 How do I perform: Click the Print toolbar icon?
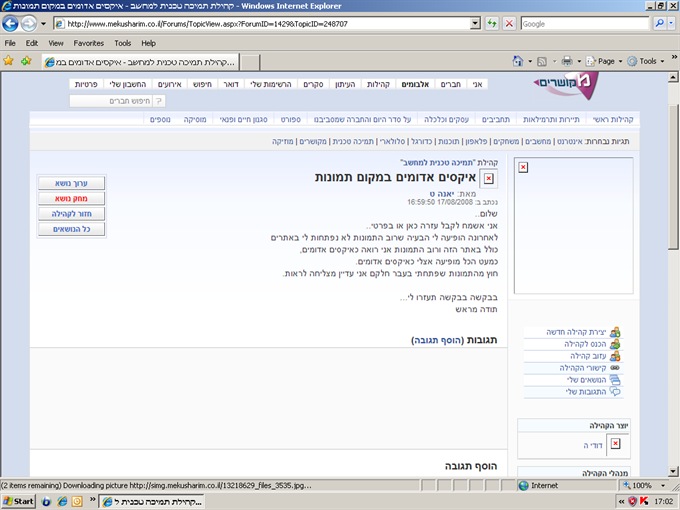pyautogui.click(x=567, y=61)
